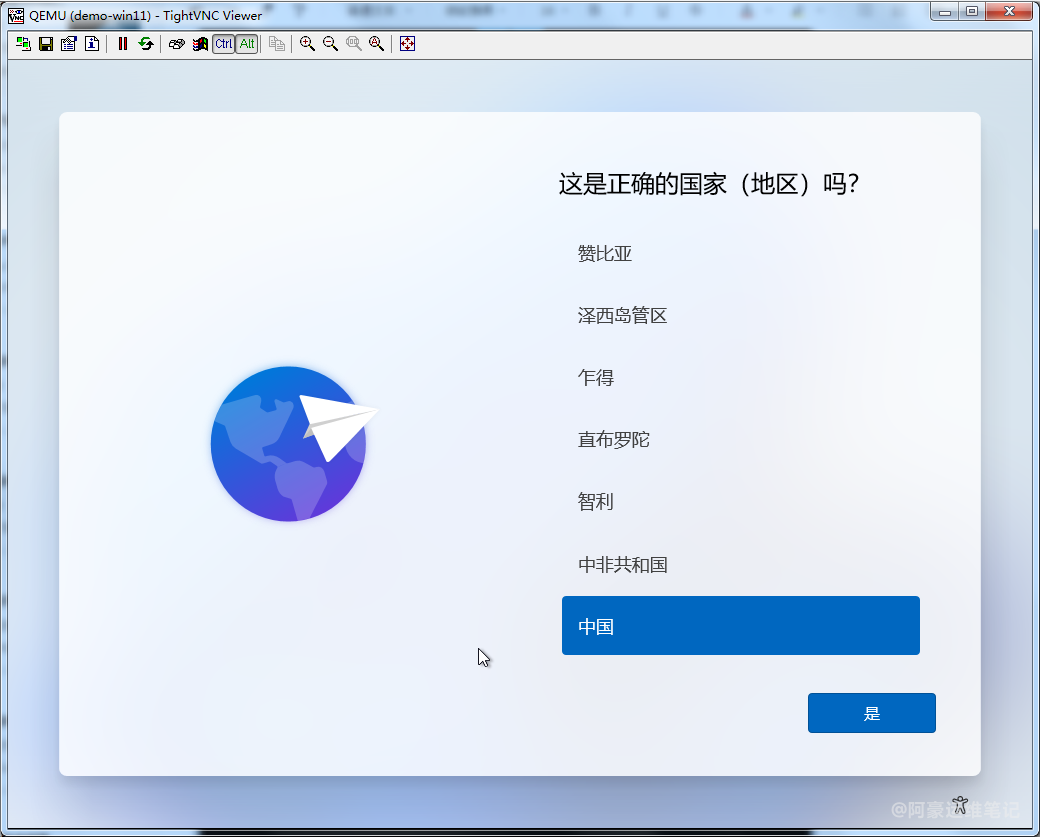Send Ctrl+Alt+Del to the remote machine
This screenshot has width=1040, height=837.
[176, 44]
